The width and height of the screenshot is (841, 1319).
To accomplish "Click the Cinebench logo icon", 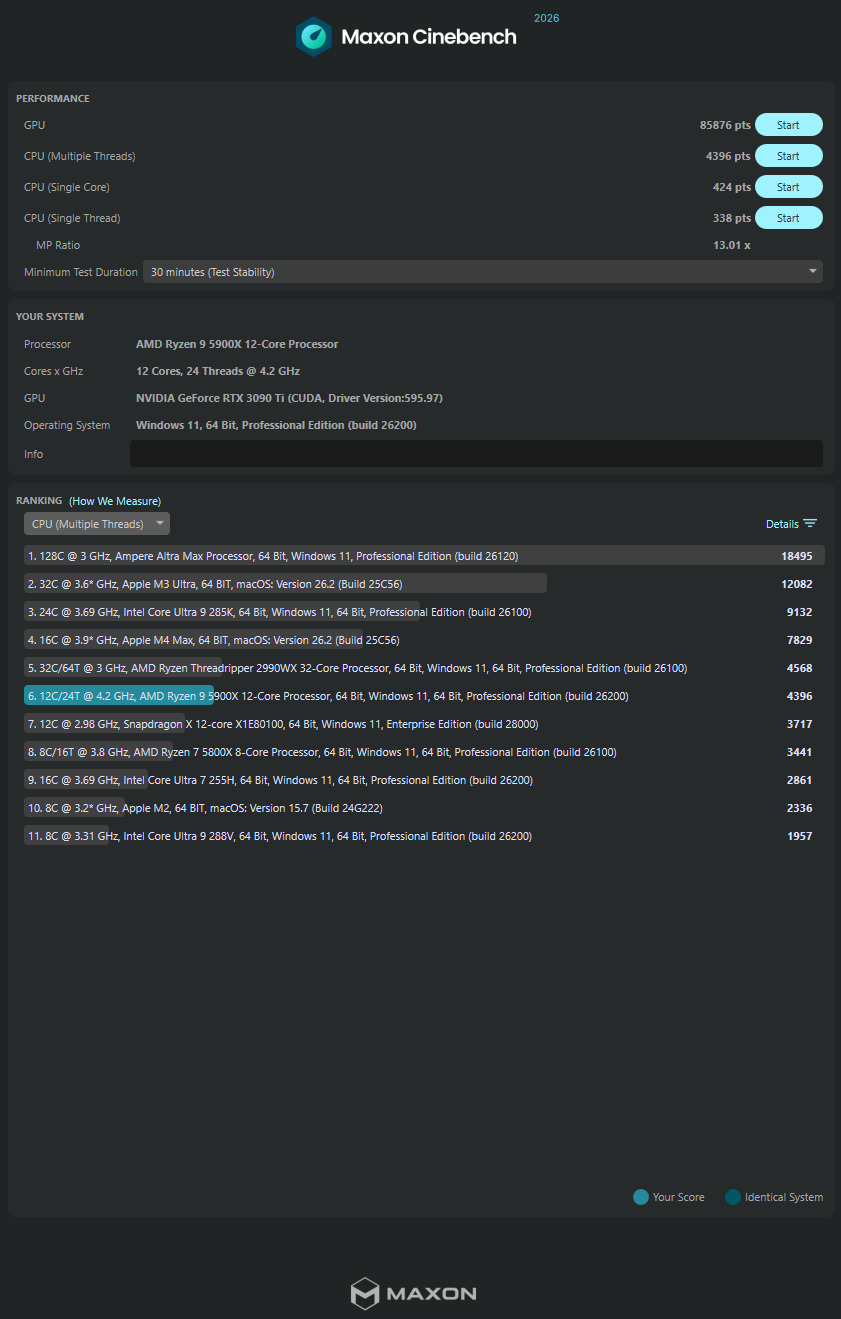I will [x=314, y=37].
